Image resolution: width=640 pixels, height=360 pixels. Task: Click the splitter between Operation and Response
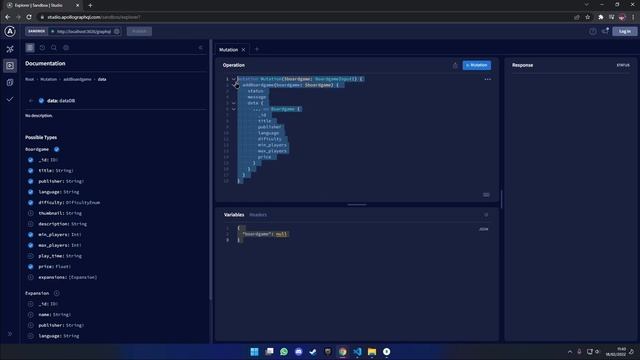point(501,199)
